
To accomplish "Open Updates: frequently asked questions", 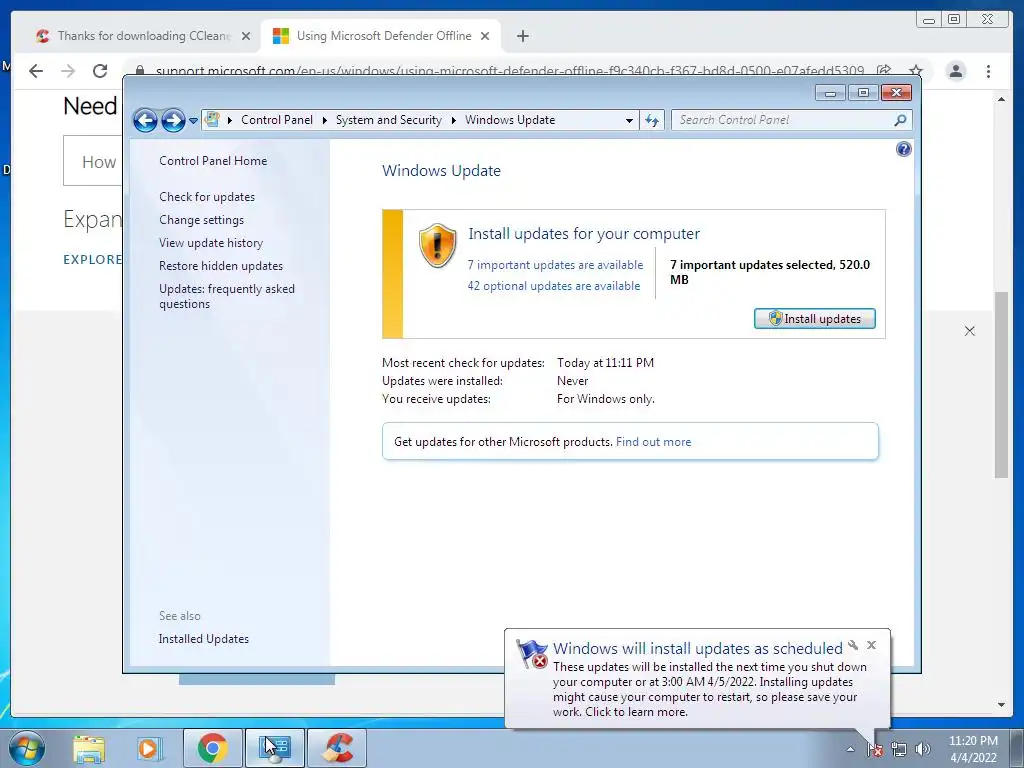I will 227,296.
